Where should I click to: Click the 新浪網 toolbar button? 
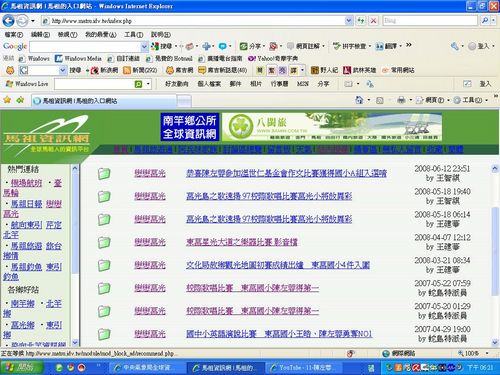(x=105, y=70)
